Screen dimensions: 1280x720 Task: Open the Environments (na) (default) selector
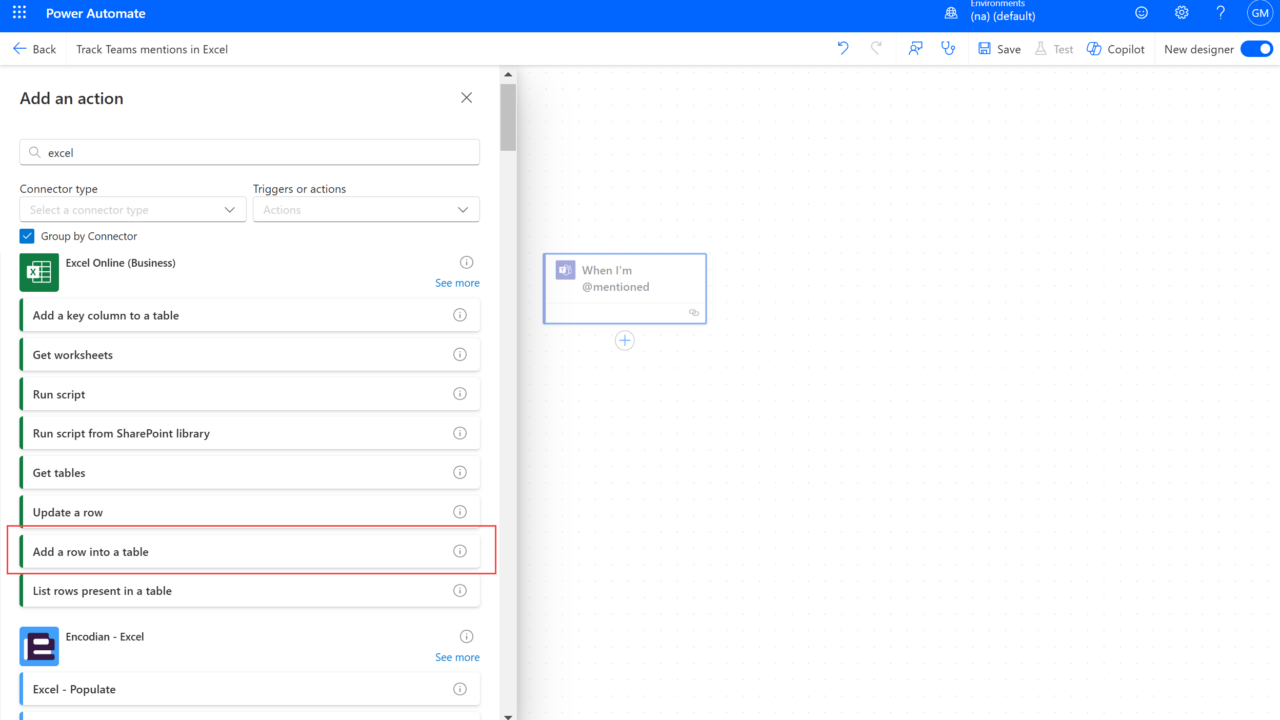[1003, 12]
